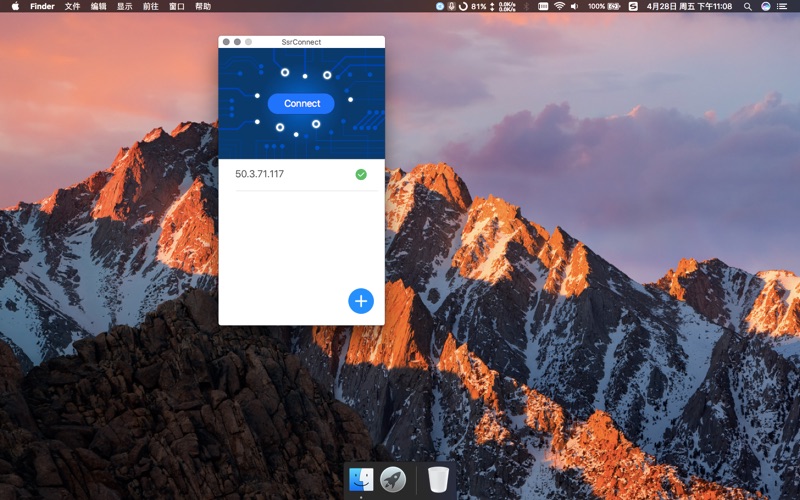Open the 编辑 menu
This screenshot has width=800, height=500.
tap(98, 6)
